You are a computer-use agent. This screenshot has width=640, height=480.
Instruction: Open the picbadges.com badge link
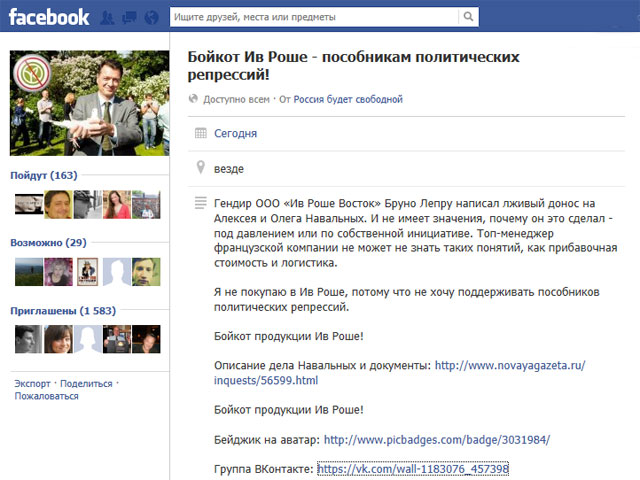[x=437, y=439]
